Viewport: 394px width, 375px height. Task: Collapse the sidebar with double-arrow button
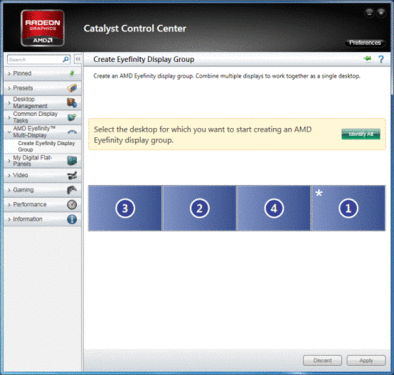pyautogui.click(x=78, y=59)
